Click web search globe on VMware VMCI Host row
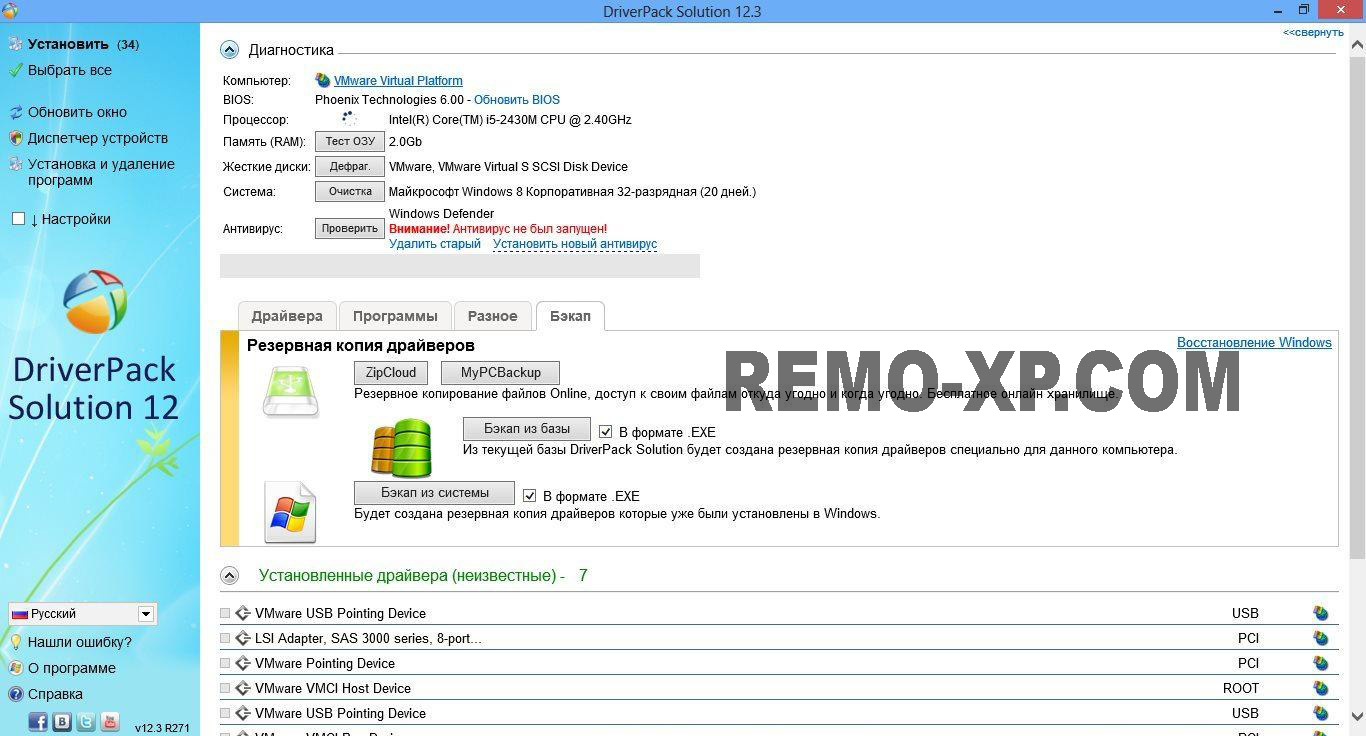This screenshot has height=736, width=1366. (1321, 688)
